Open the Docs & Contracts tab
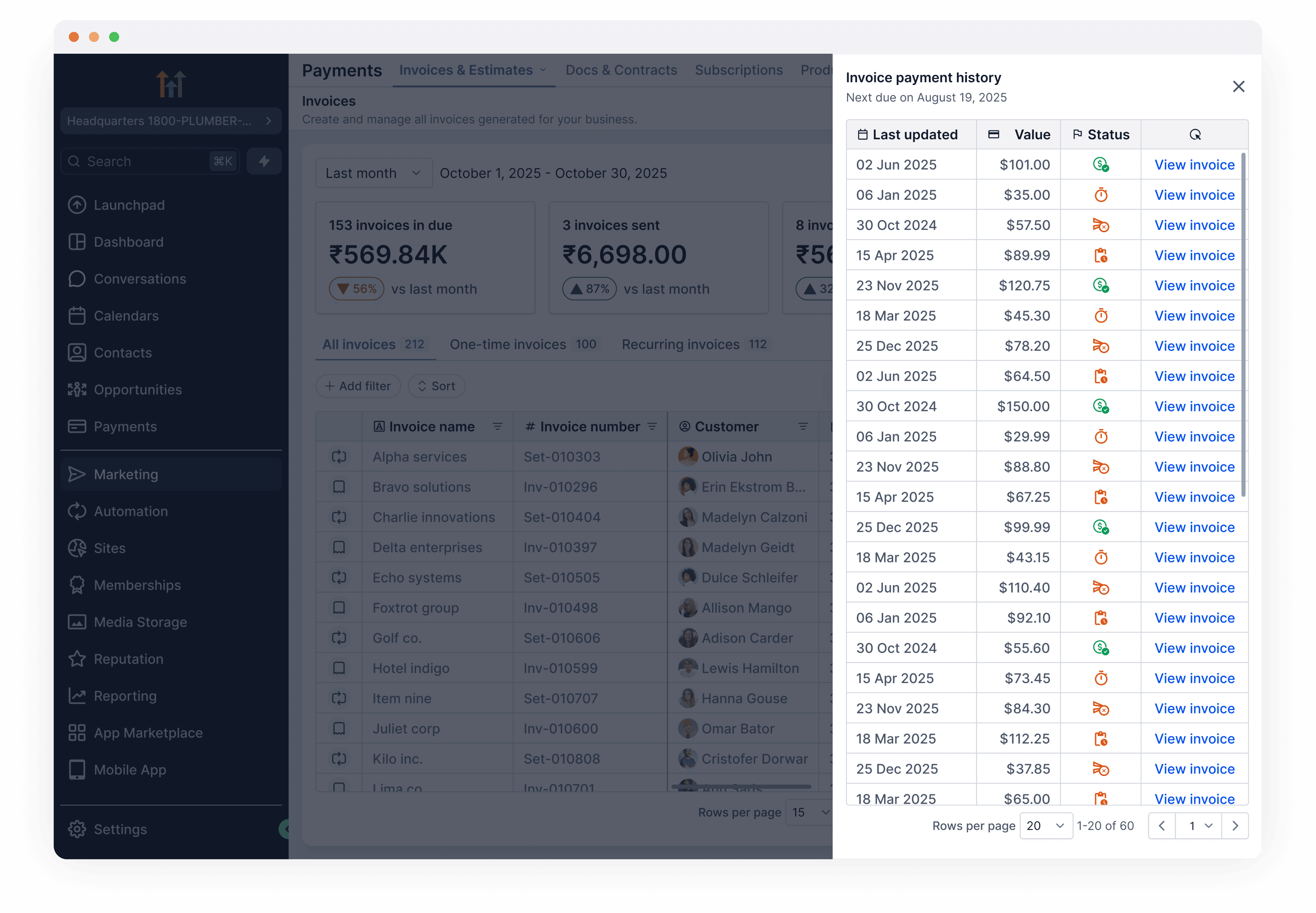This screenshot has width=1316, height=913. [x=621, y=70]
